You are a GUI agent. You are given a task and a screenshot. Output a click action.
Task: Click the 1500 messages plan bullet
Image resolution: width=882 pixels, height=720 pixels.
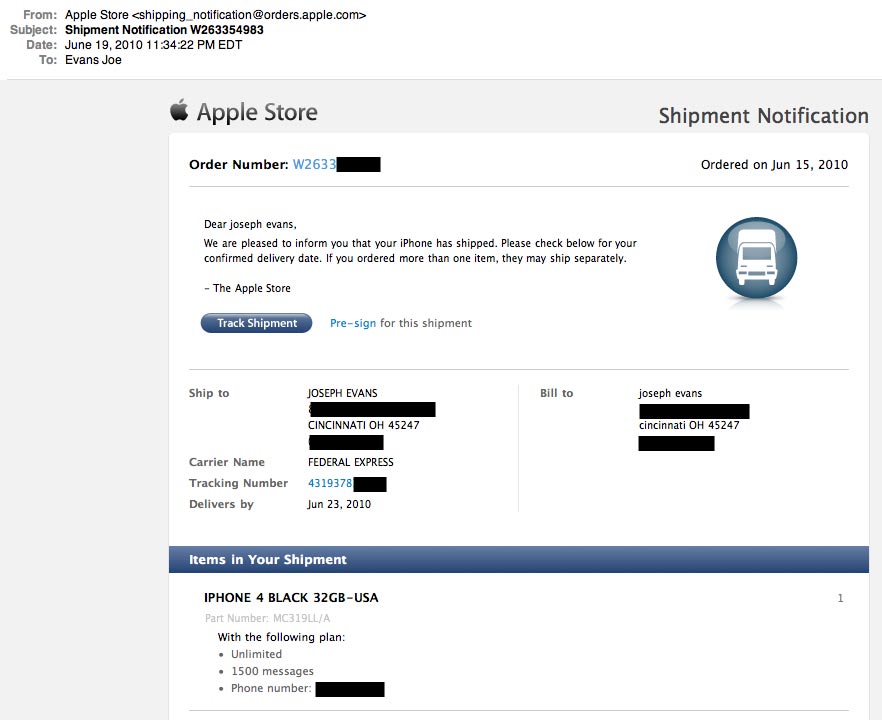pyautogui.click(x=272, y=671)
